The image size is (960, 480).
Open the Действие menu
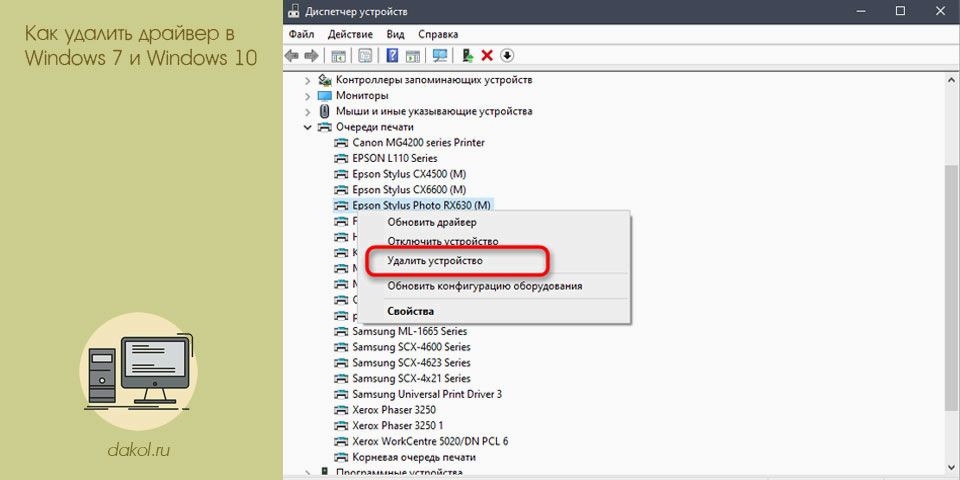pos(350,34)
